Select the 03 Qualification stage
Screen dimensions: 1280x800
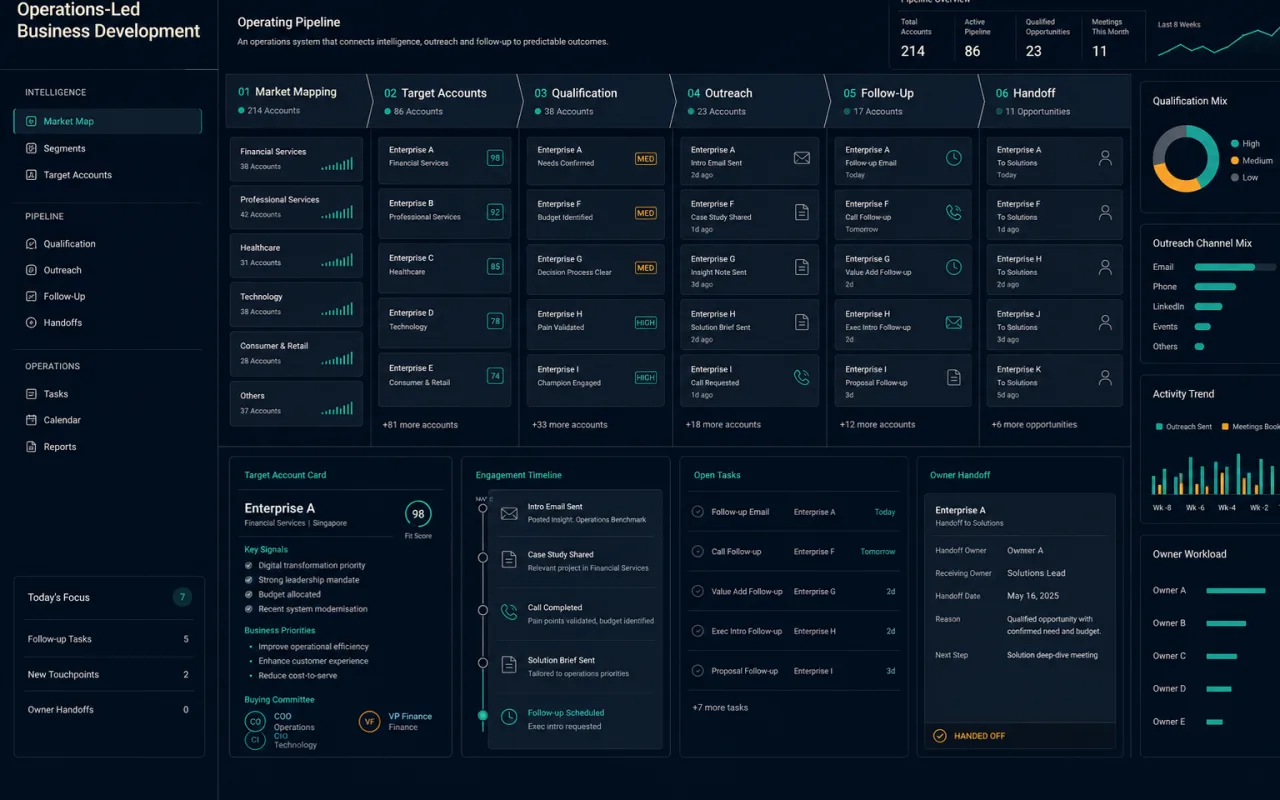[x=597, y=100]
